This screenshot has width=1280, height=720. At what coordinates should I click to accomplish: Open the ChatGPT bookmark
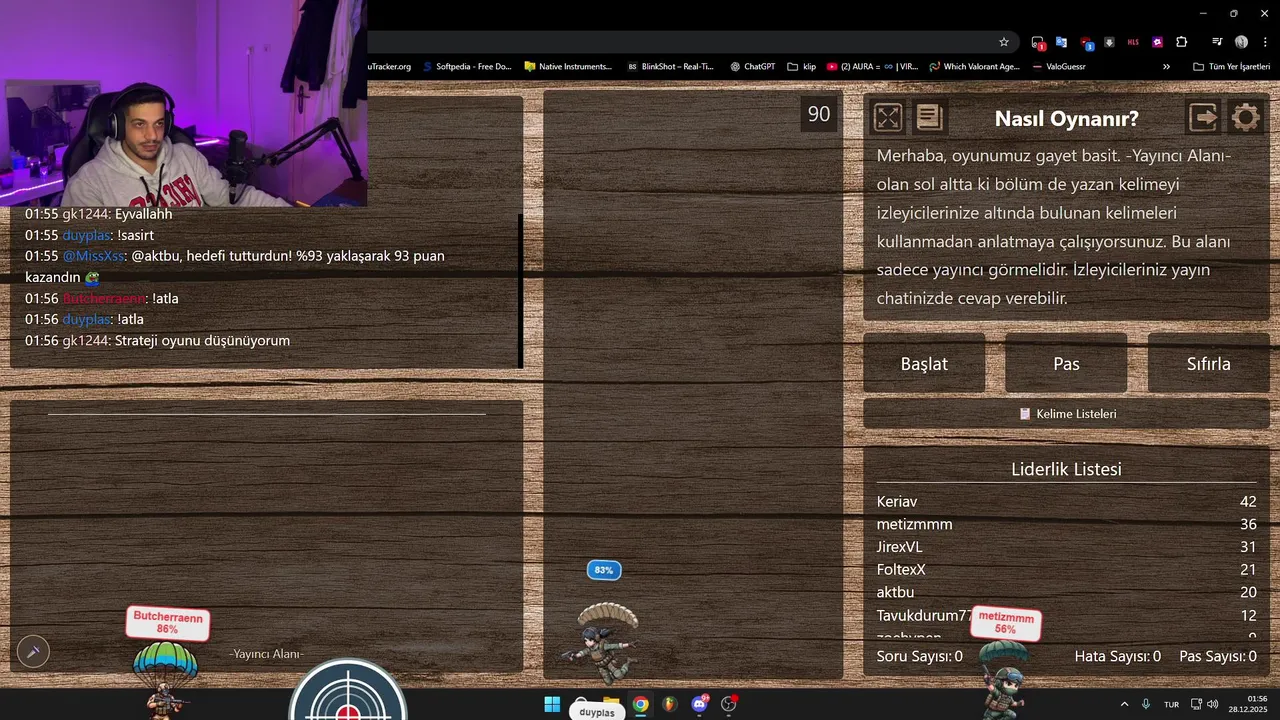(752, 67)
